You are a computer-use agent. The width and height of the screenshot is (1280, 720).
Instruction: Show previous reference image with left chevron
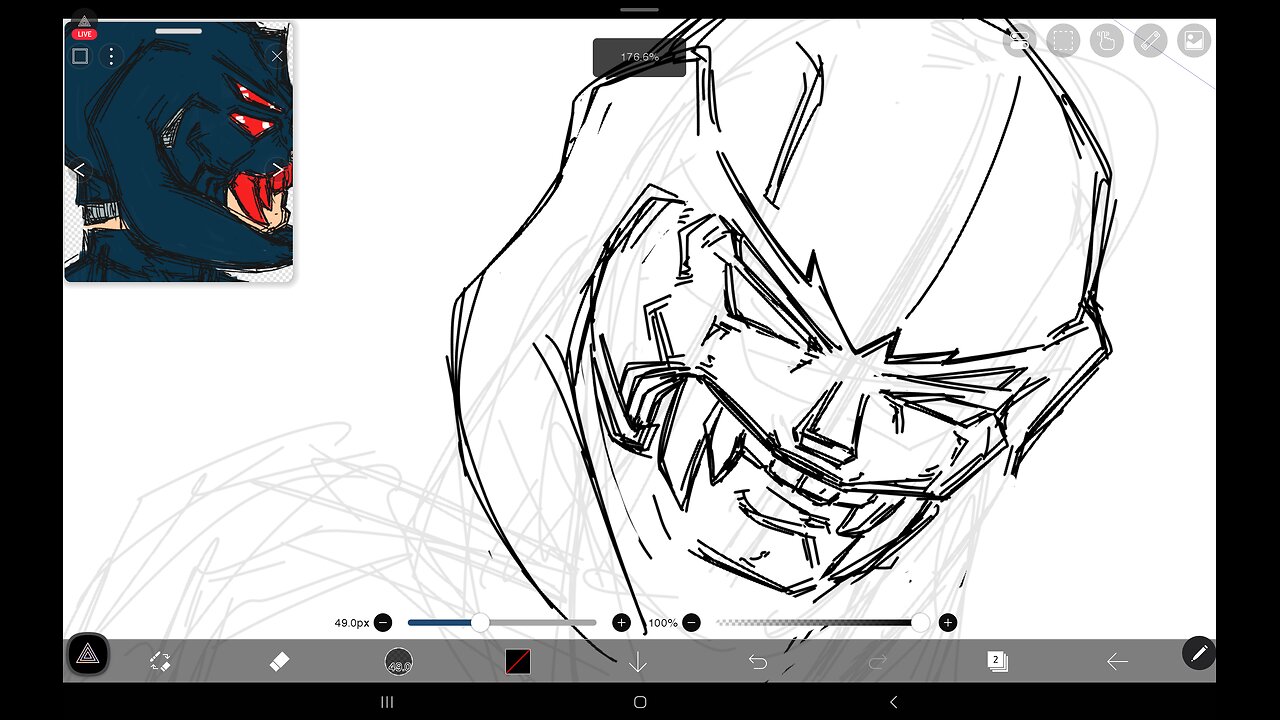[x=80, y=168]
